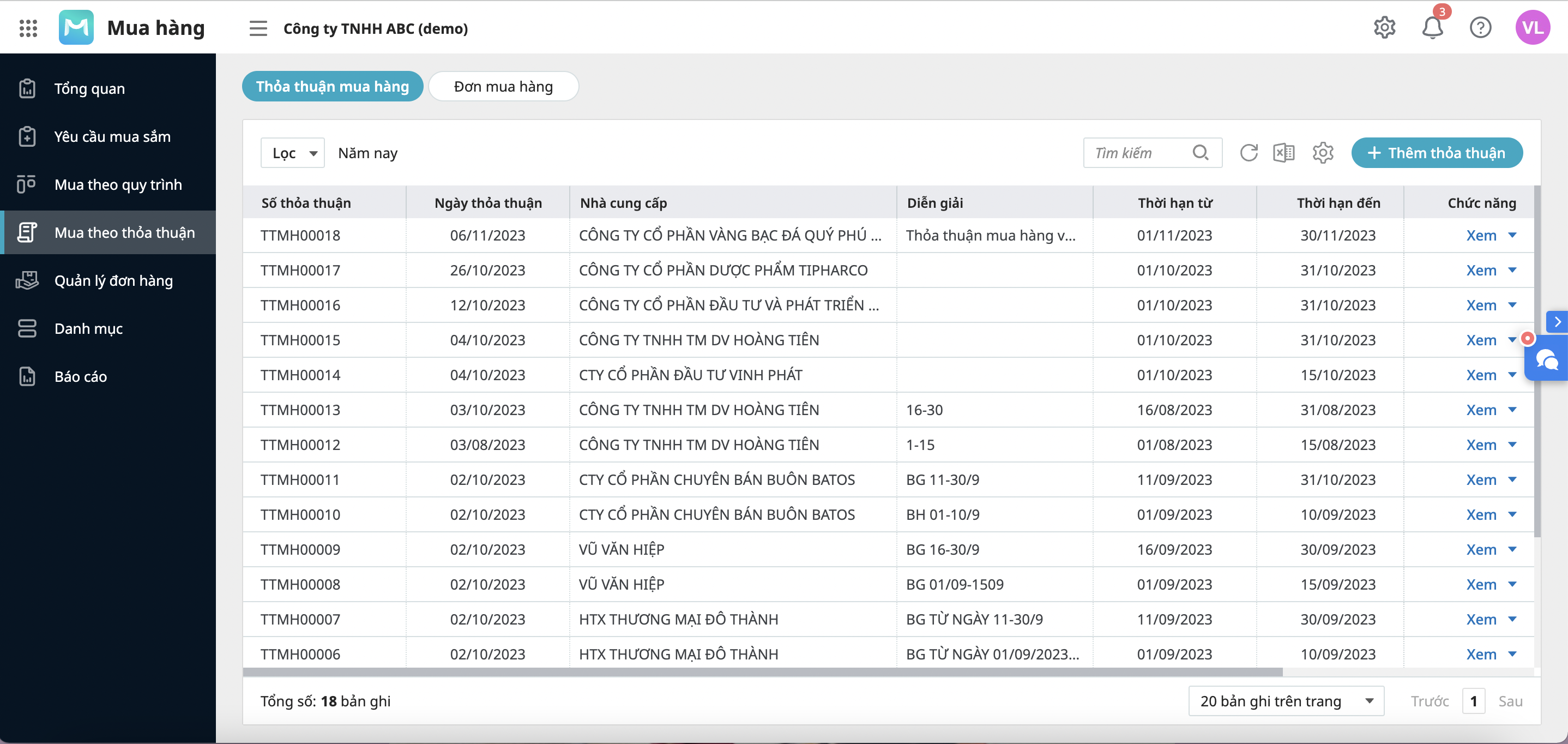Expand actions arrow for TTMH00017
Viewport: 1568px width, 744px height.
(1512, 269)
